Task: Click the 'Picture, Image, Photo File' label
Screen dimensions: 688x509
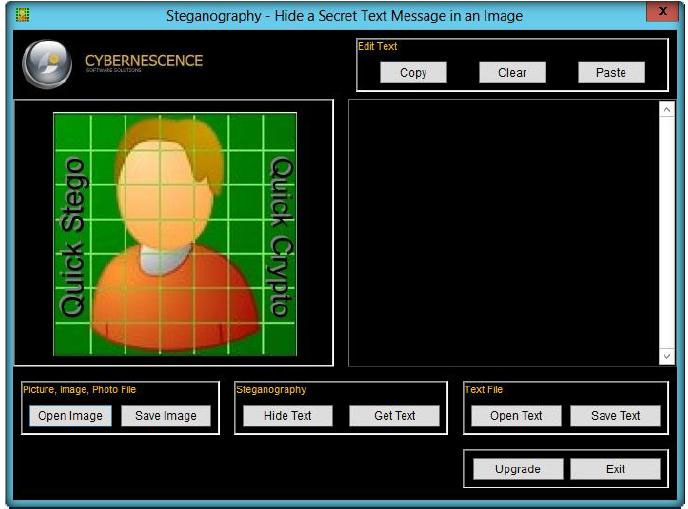Action: click(79, 389)
